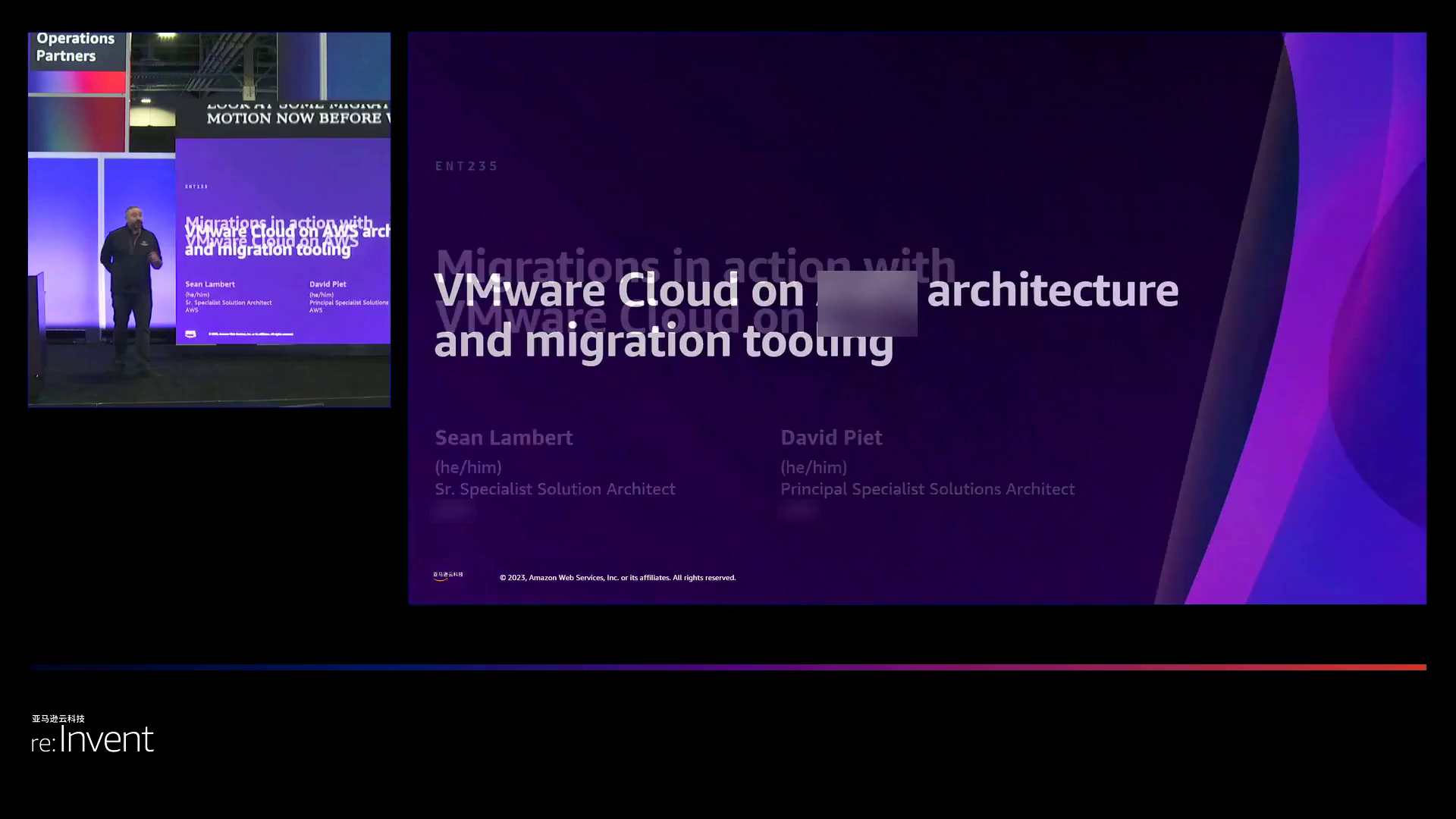The height and width of the screenshot is (819, 1456).
Task: Click the faded "Migrations in action with" text
Action: 695,260
